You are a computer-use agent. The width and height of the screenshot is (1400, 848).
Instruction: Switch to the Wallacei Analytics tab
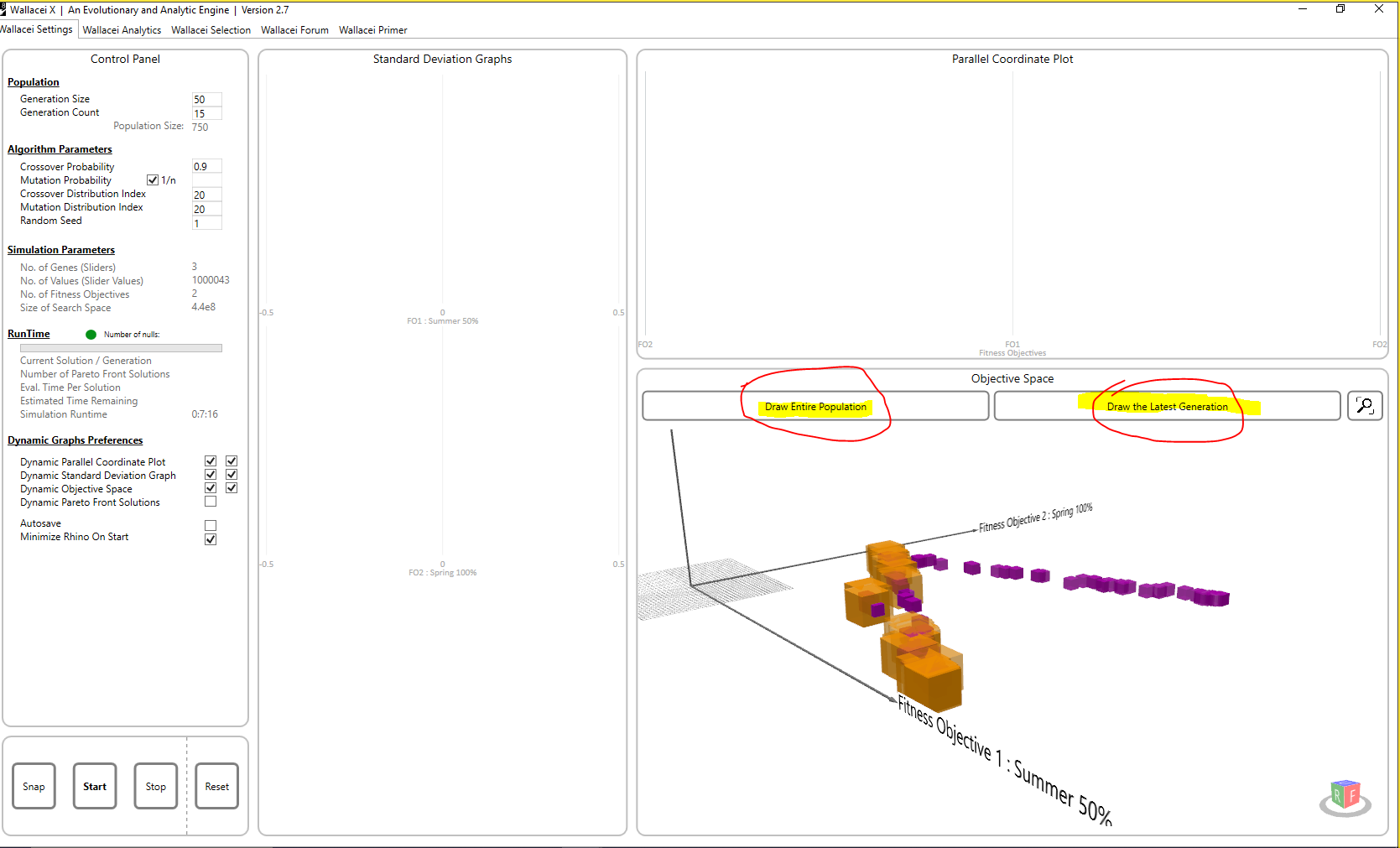tap(122, 30)
